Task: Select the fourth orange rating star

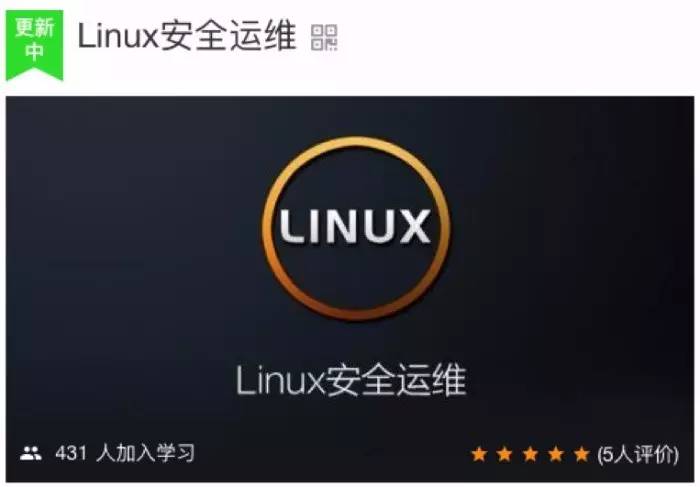Action: (x=556, y=454)
